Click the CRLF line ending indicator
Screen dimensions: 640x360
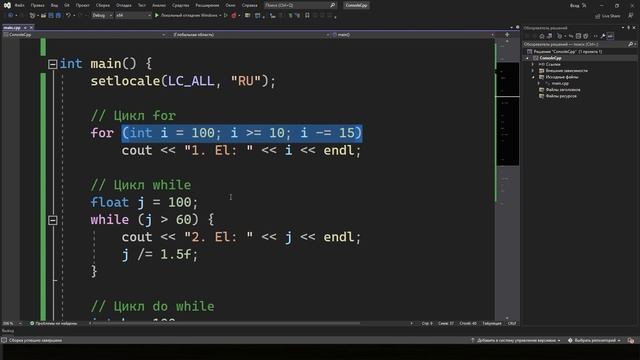512,324
